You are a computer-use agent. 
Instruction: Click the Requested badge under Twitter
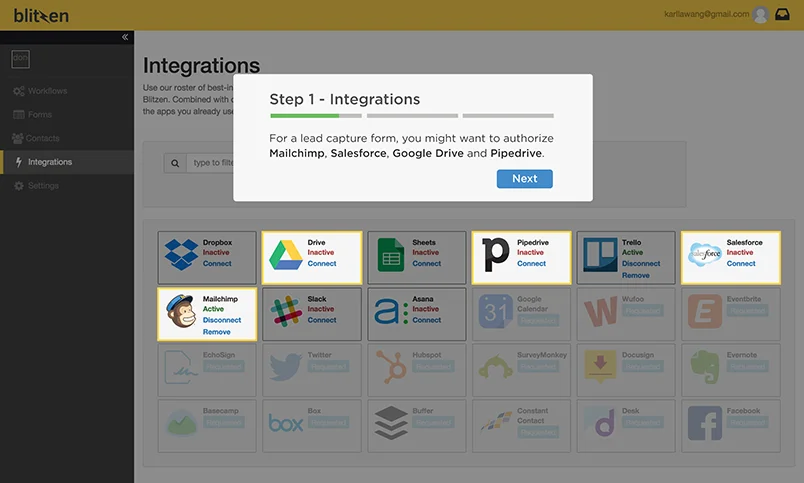coord(328,367)
